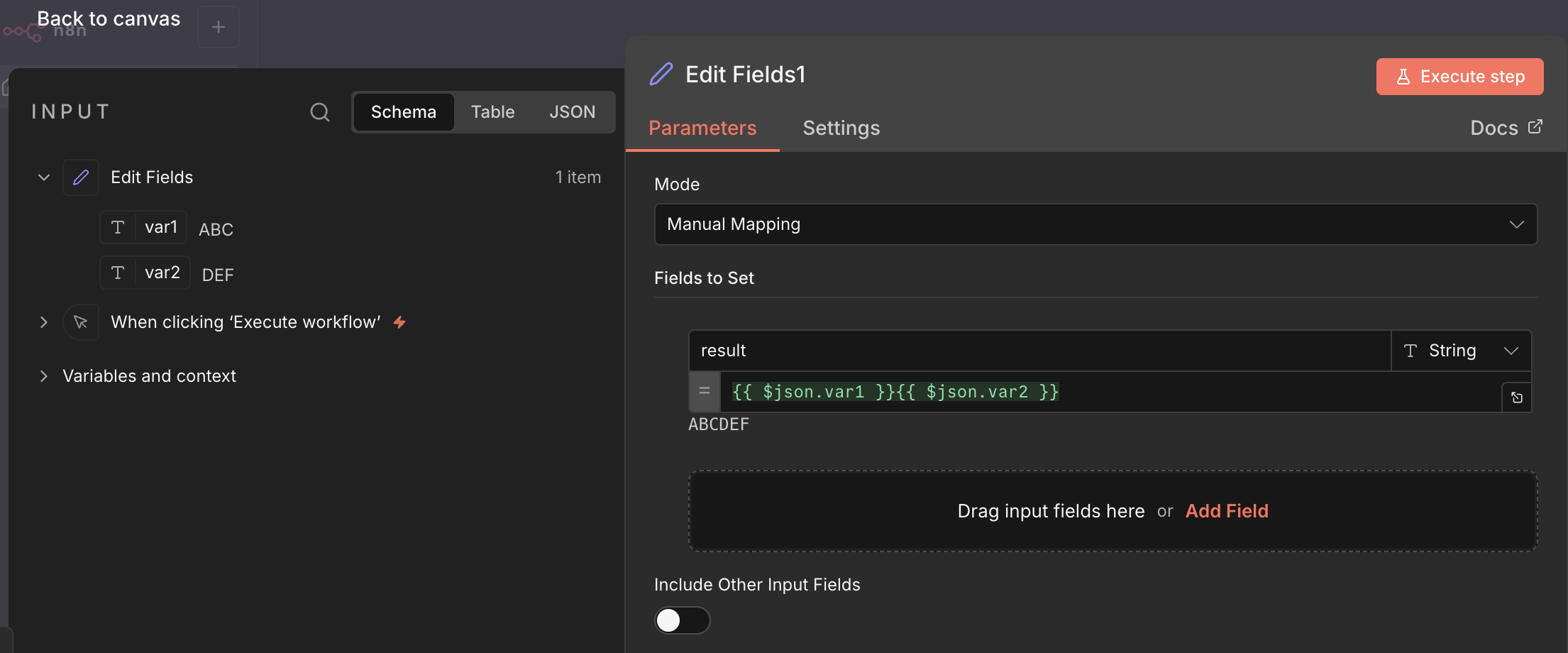Click the n8n logo icon
Image resolution: width=1568 pixels, height=653 pixels.
click(23, 32)
